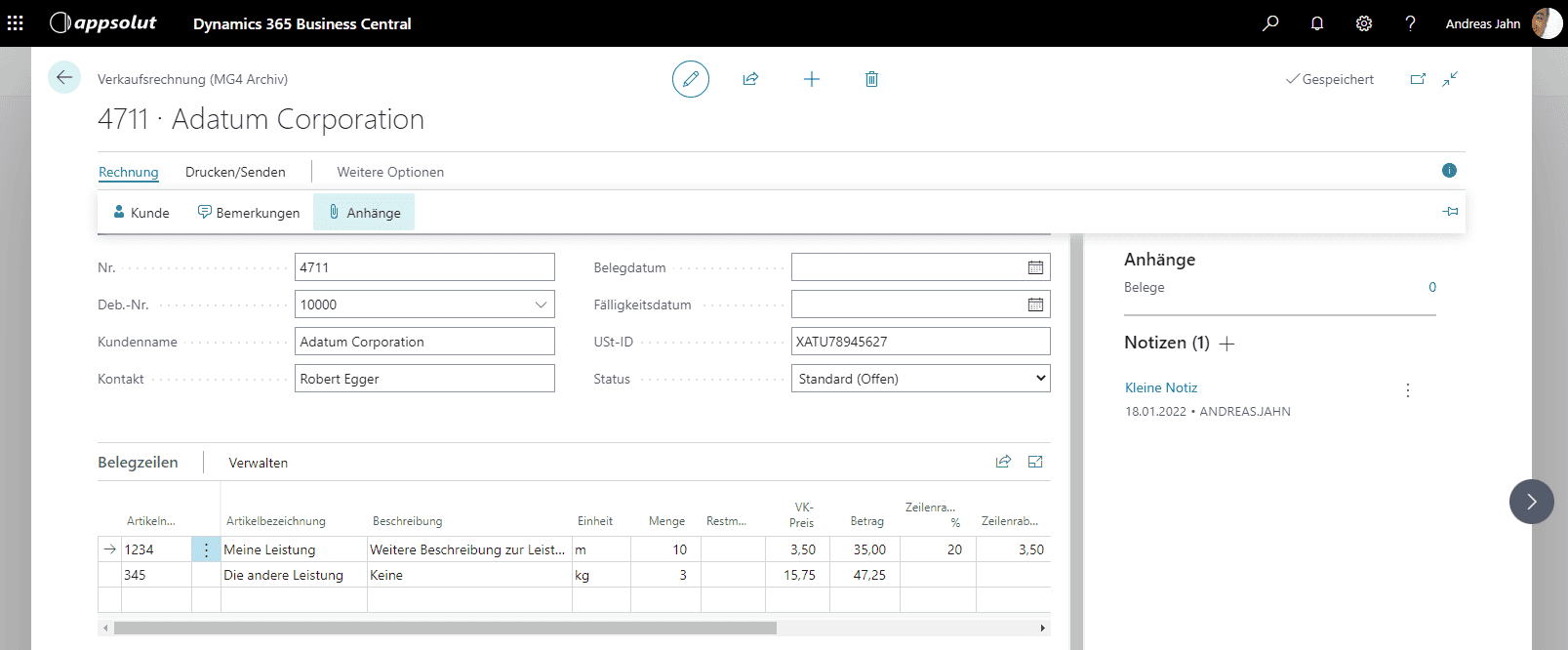This screenshot has width=1568, height=650.
Task: Expand the Deb.-Nr. dropdown
Action: [541, 305]
